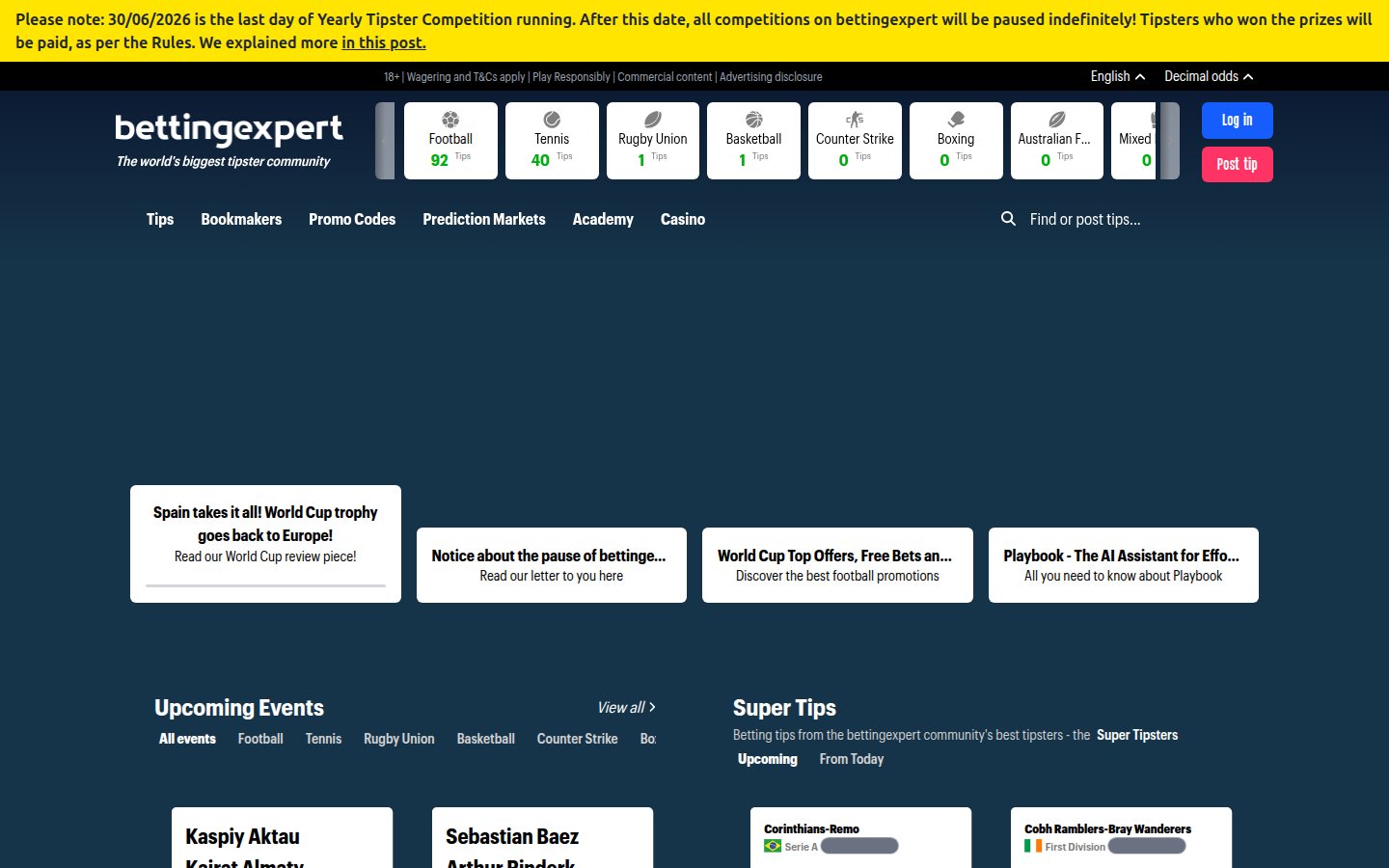Image resolution: width=1389 pixels, height=868 pixels.
Task: Select the Rugby Union filter in Upcoming Events
Action: [x=399, y=739]
